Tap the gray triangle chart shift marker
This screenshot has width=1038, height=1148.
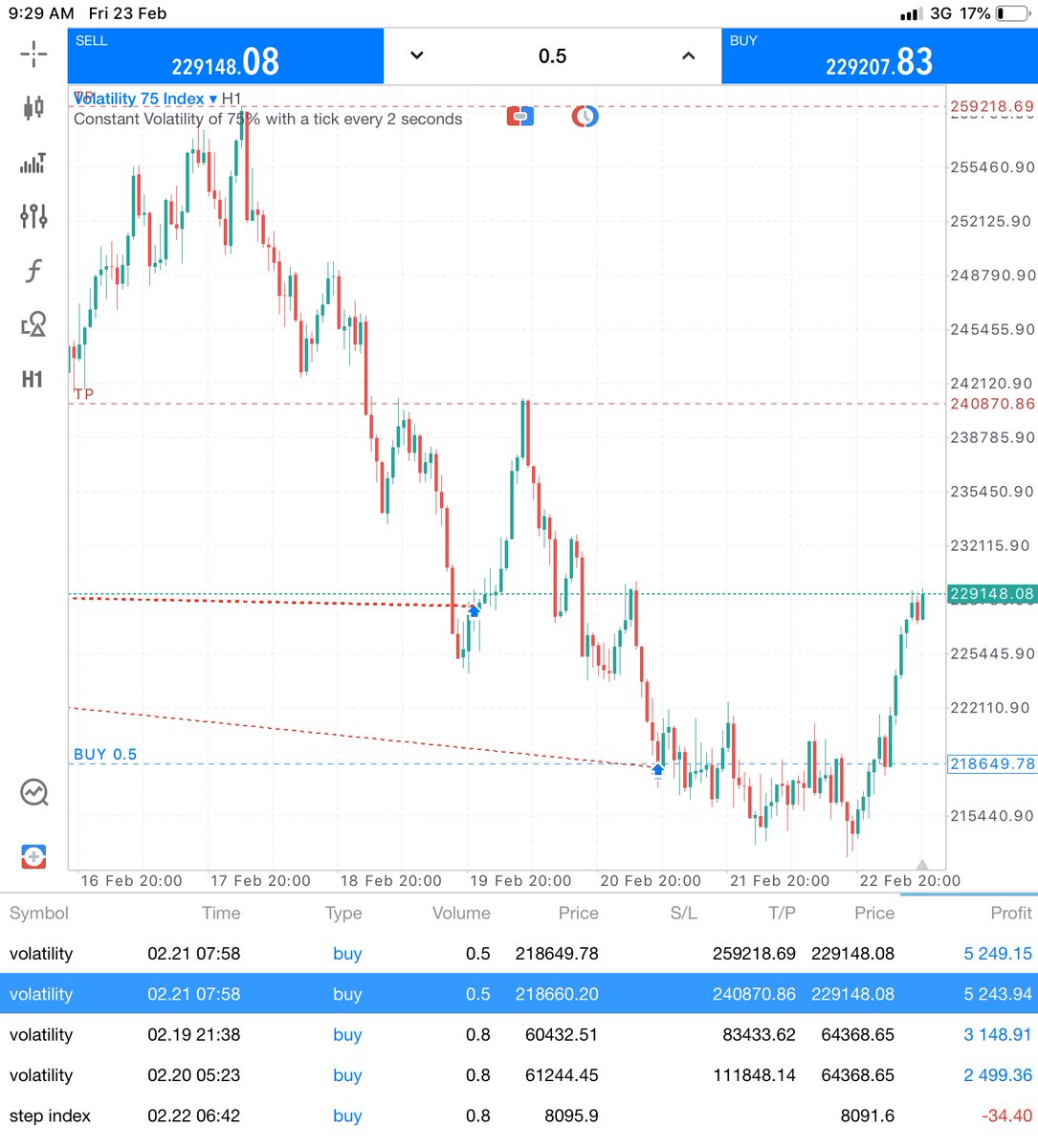click(922, 864)
